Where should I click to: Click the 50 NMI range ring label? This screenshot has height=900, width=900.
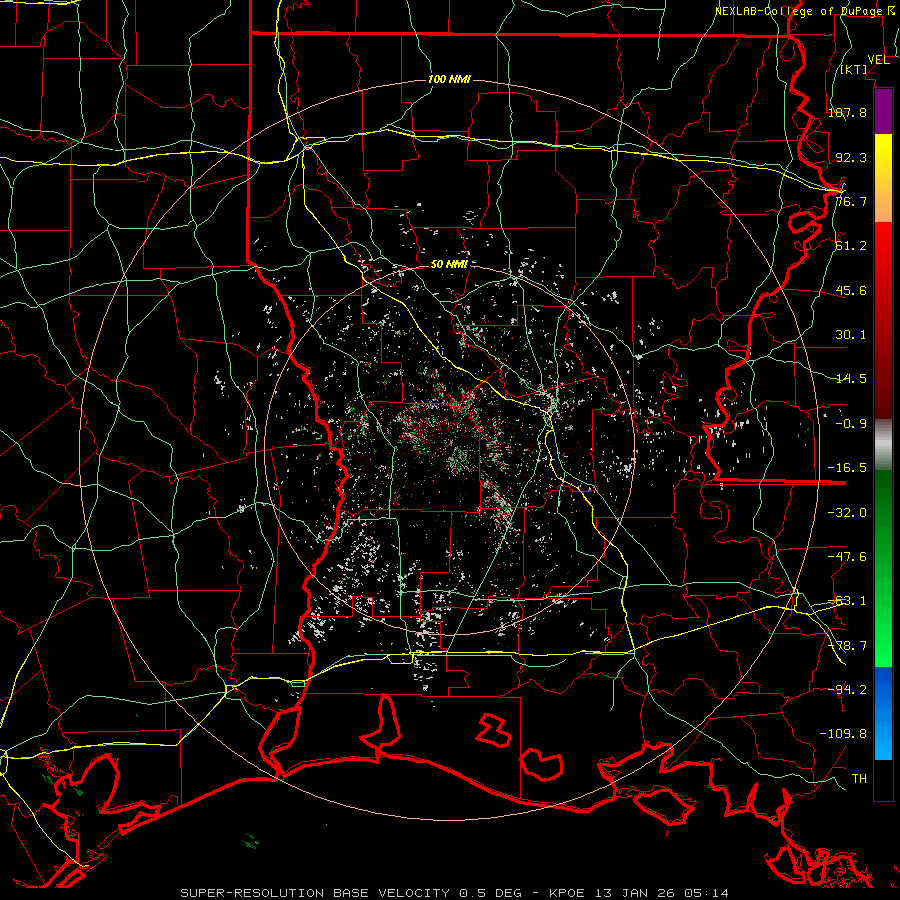449,265
